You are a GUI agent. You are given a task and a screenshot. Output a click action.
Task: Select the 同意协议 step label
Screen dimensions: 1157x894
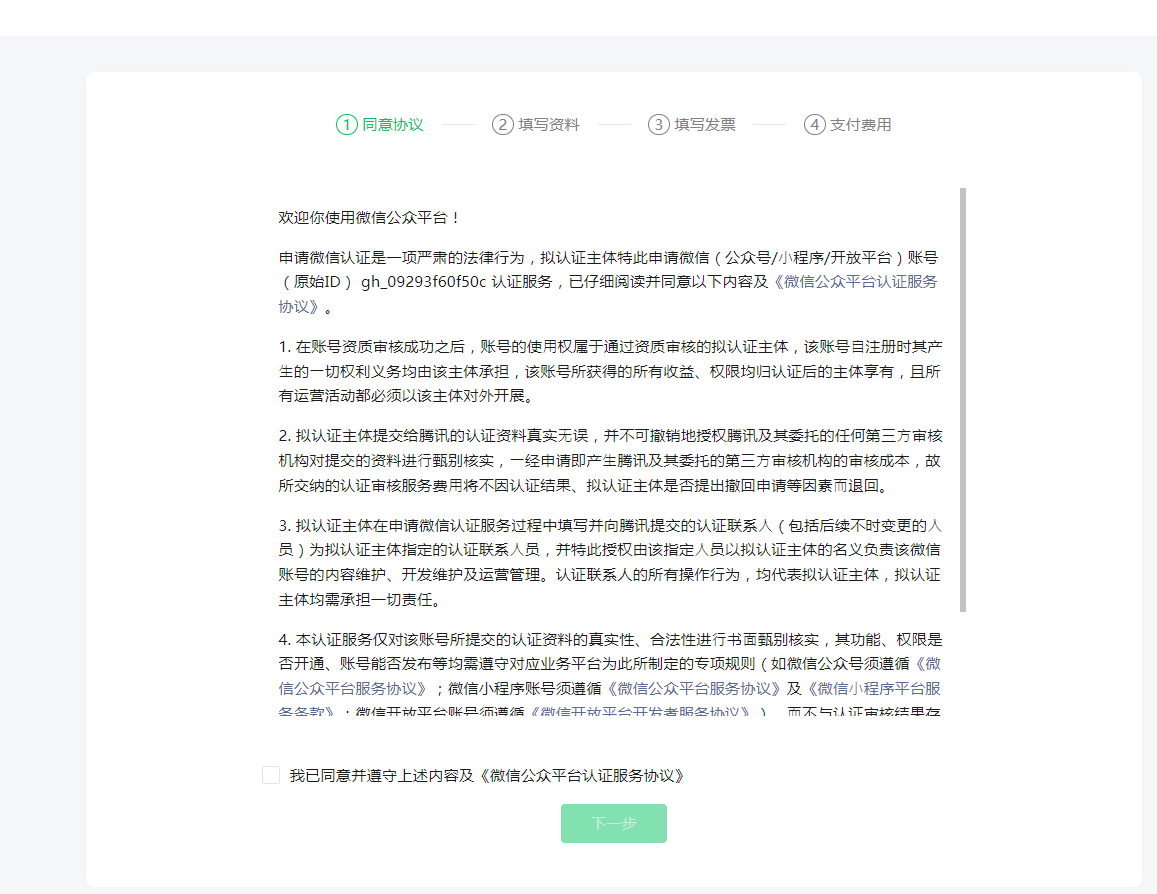pos(393,125)
